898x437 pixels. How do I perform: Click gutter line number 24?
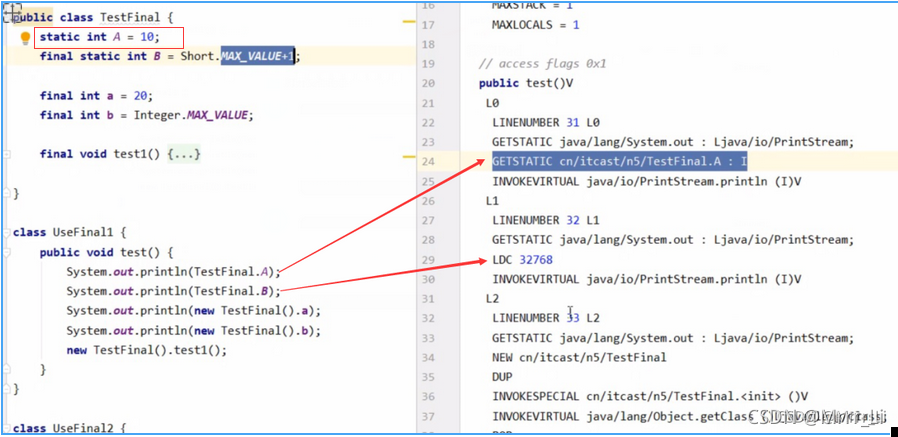click(428, 162)
